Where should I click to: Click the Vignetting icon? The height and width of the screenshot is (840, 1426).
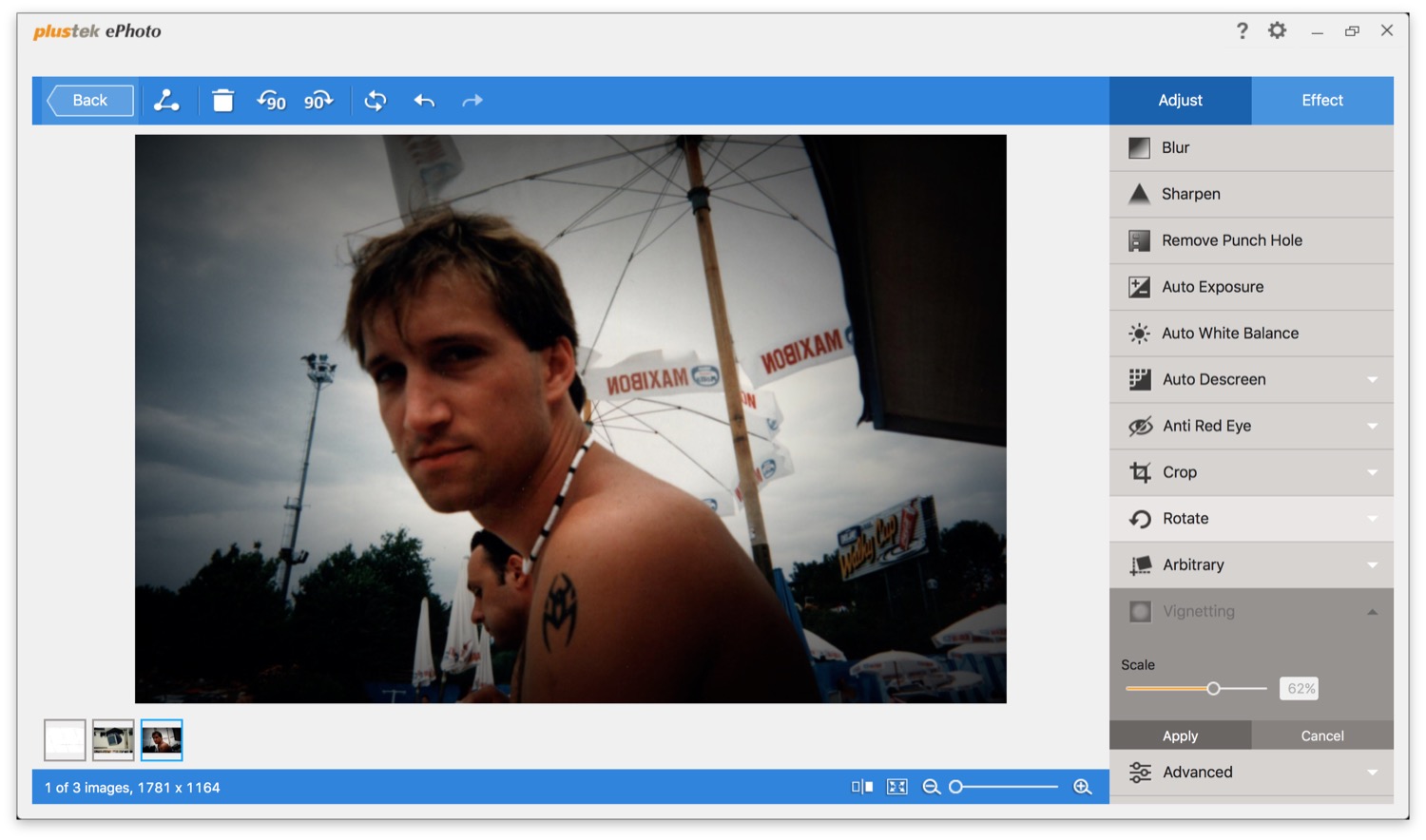point(1140,612)
